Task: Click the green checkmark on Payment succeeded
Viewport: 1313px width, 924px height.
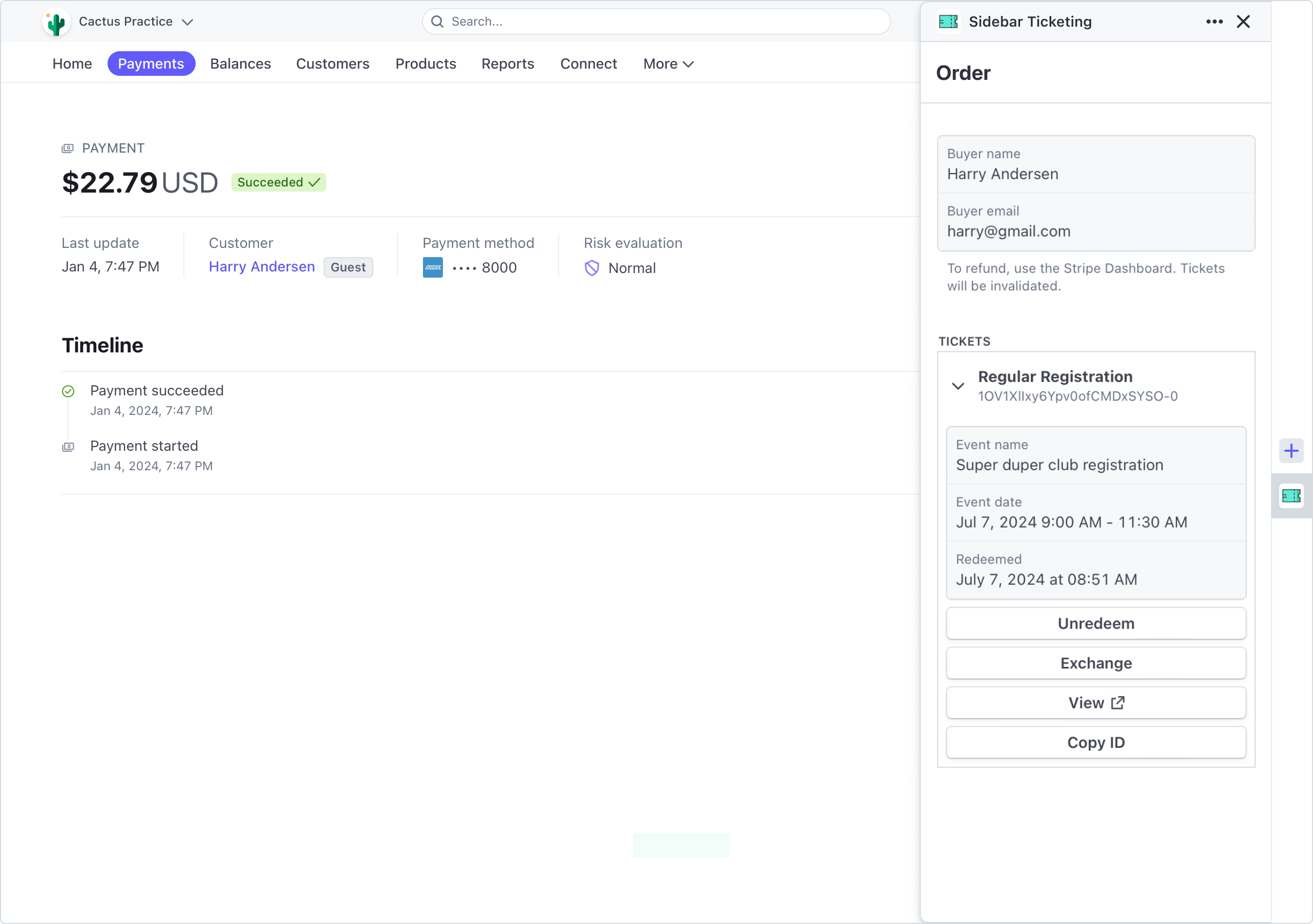Action: coord(69,391)
